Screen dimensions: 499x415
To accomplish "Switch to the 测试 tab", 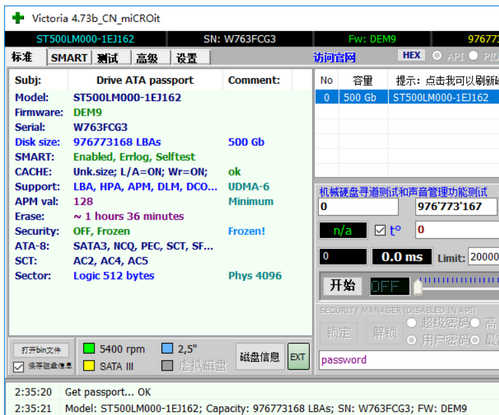I will point(107,58).
